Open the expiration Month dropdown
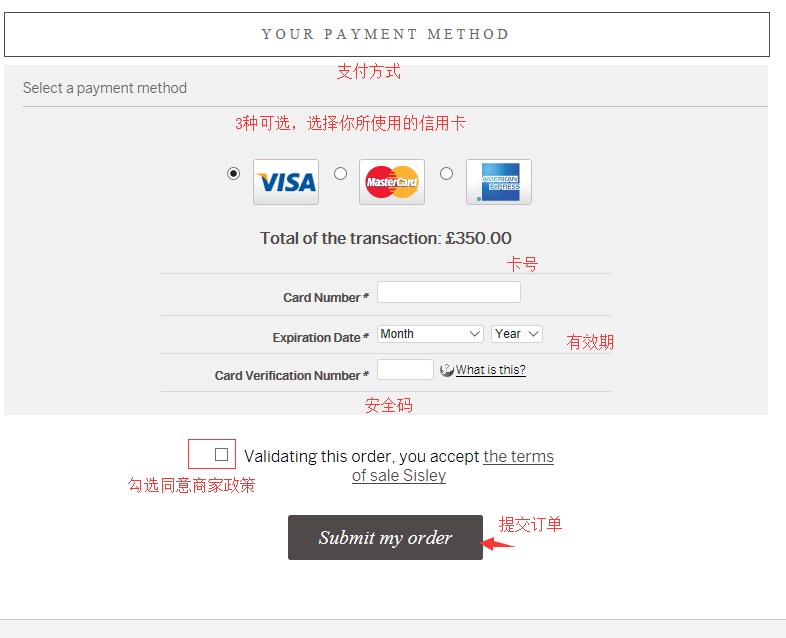Viewport: 786px width, 638px height. [431, 334]
